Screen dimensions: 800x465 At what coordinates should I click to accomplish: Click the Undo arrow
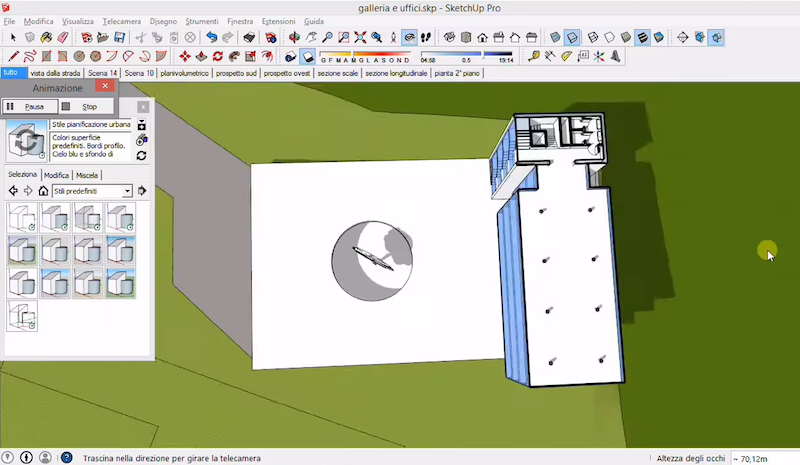(x=211, y=38)
